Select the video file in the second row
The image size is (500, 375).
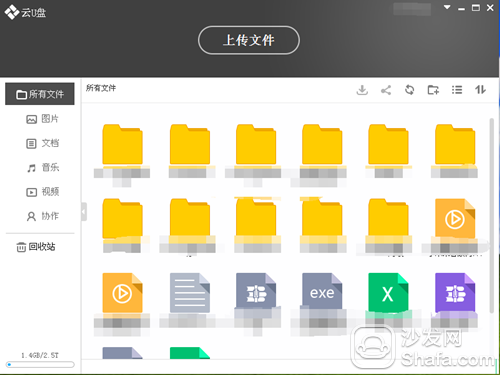pyautogui.click(x=455, y=219)
